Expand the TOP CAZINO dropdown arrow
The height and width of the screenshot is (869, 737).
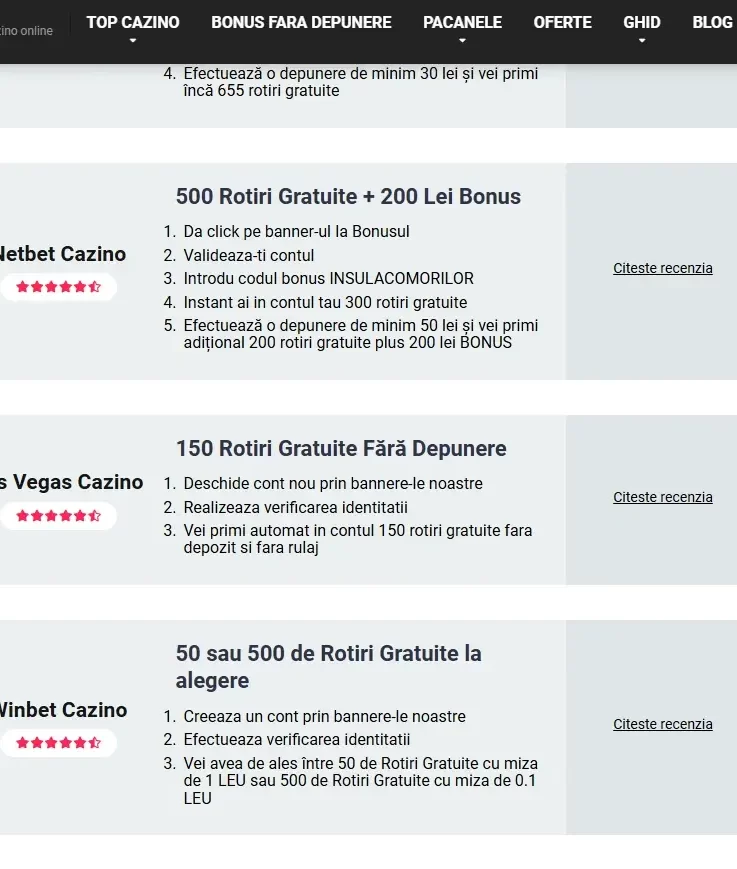coord(132,40)
